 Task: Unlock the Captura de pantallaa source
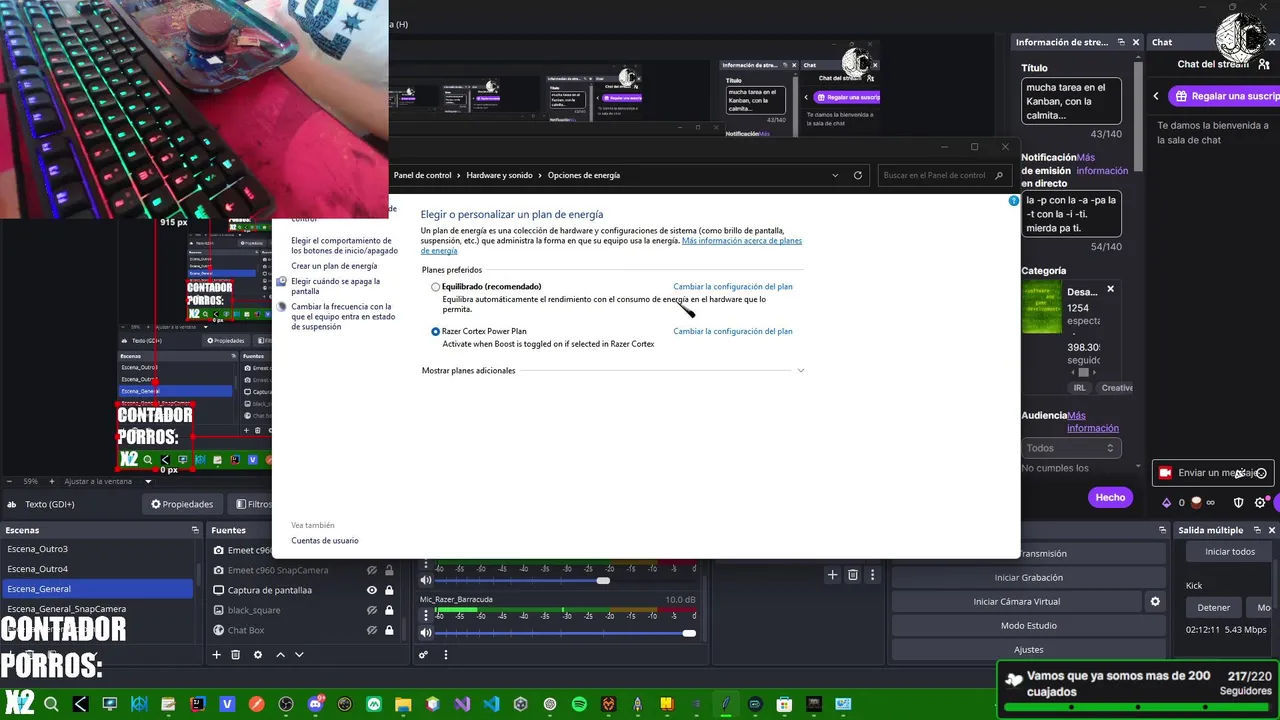coord(389,590)
